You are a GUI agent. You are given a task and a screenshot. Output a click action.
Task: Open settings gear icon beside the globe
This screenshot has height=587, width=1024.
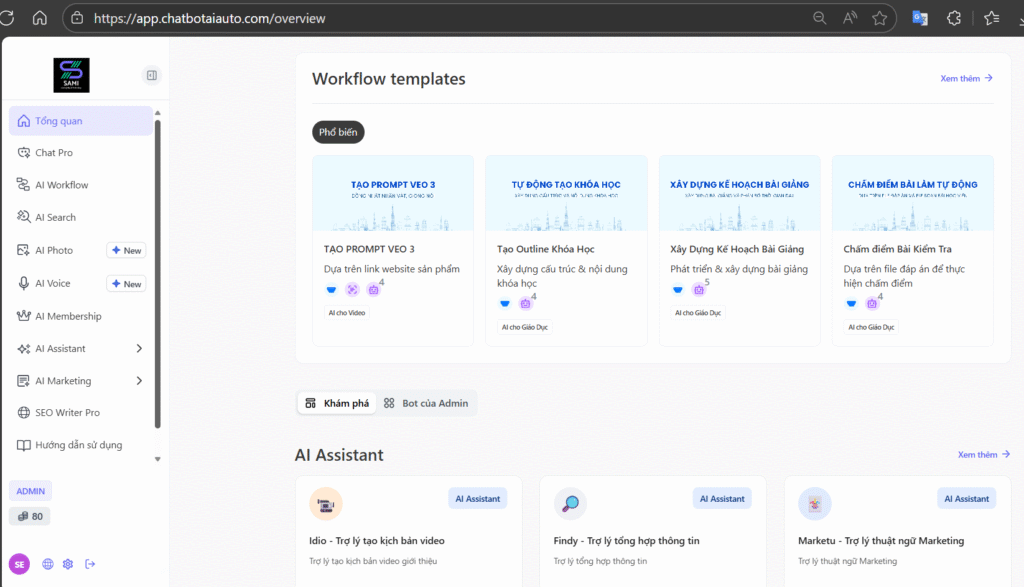(x=68, y=564)
